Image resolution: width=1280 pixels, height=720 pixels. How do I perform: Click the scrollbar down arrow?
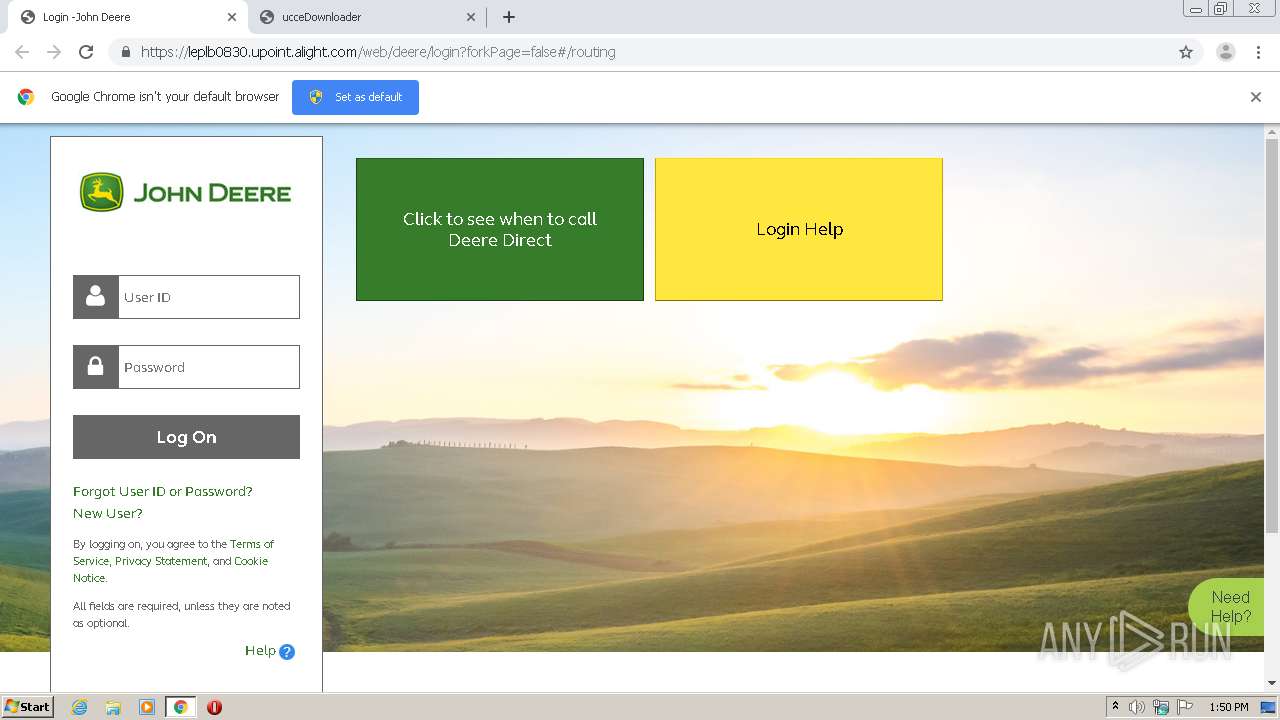pos(1272,683)
